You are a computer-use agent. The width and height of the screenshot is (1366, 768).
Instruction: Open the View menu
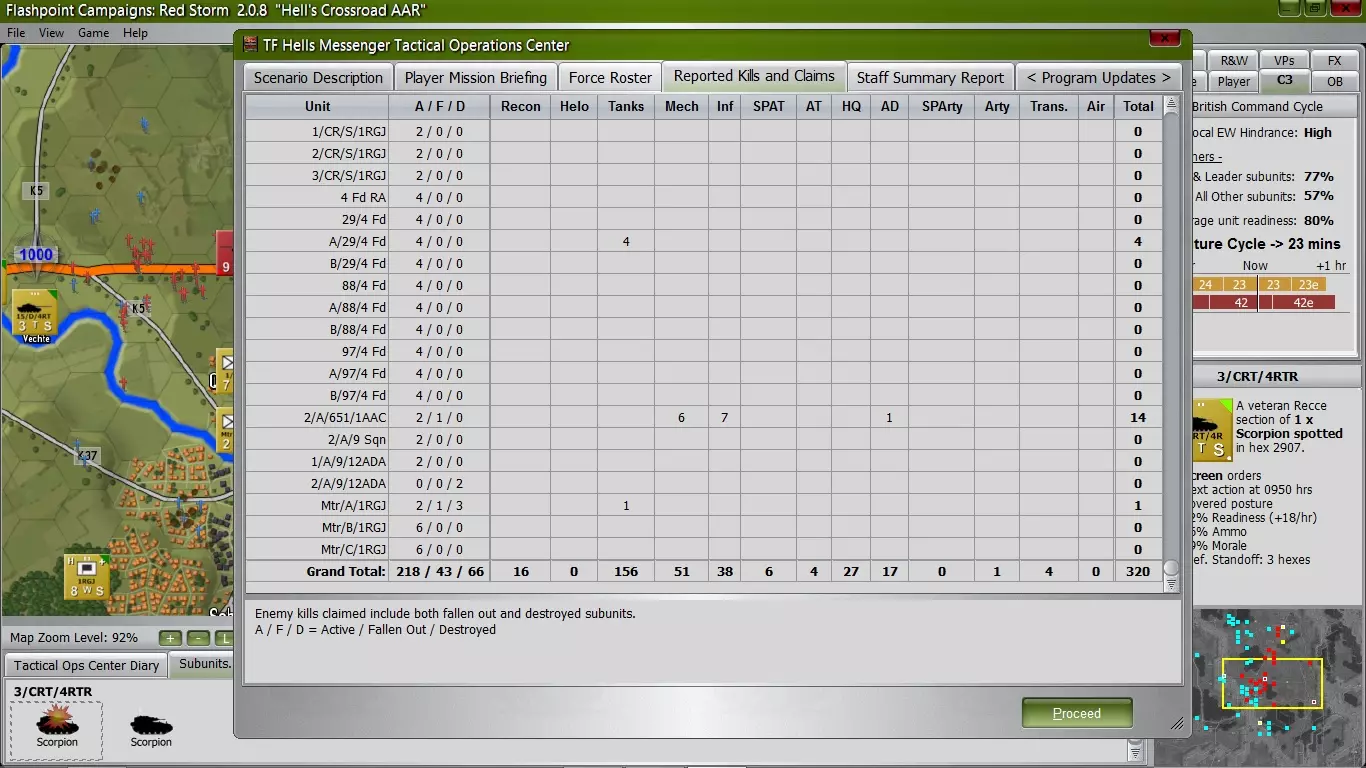tap(51, 33)
